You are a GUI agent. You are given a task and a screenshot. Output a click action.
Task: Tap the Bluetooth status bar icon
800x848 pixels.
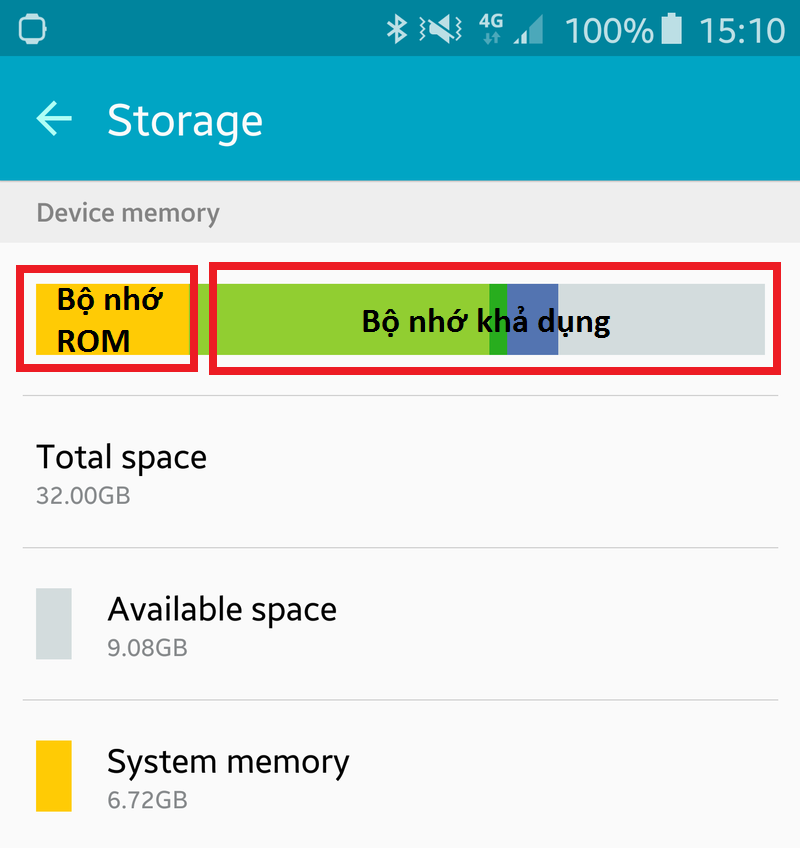(x=397, y=30)
